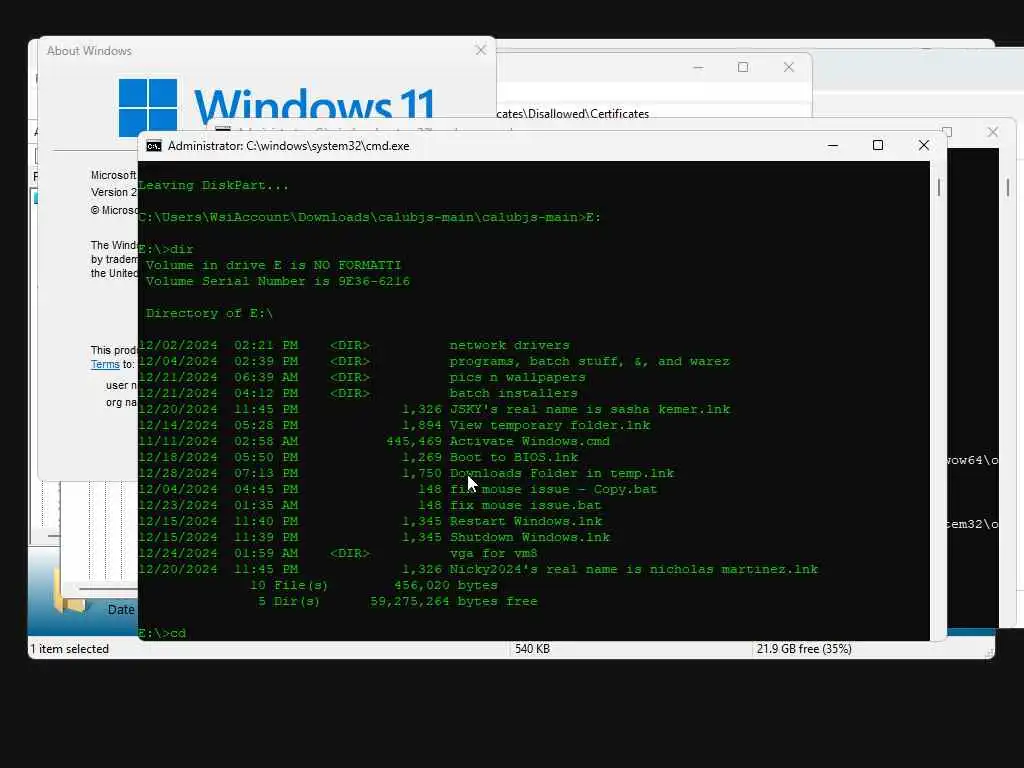Click the 'E:\>cd' command prompt line
This screenshot has width=1024, height=768.
(x=163, y=633)
